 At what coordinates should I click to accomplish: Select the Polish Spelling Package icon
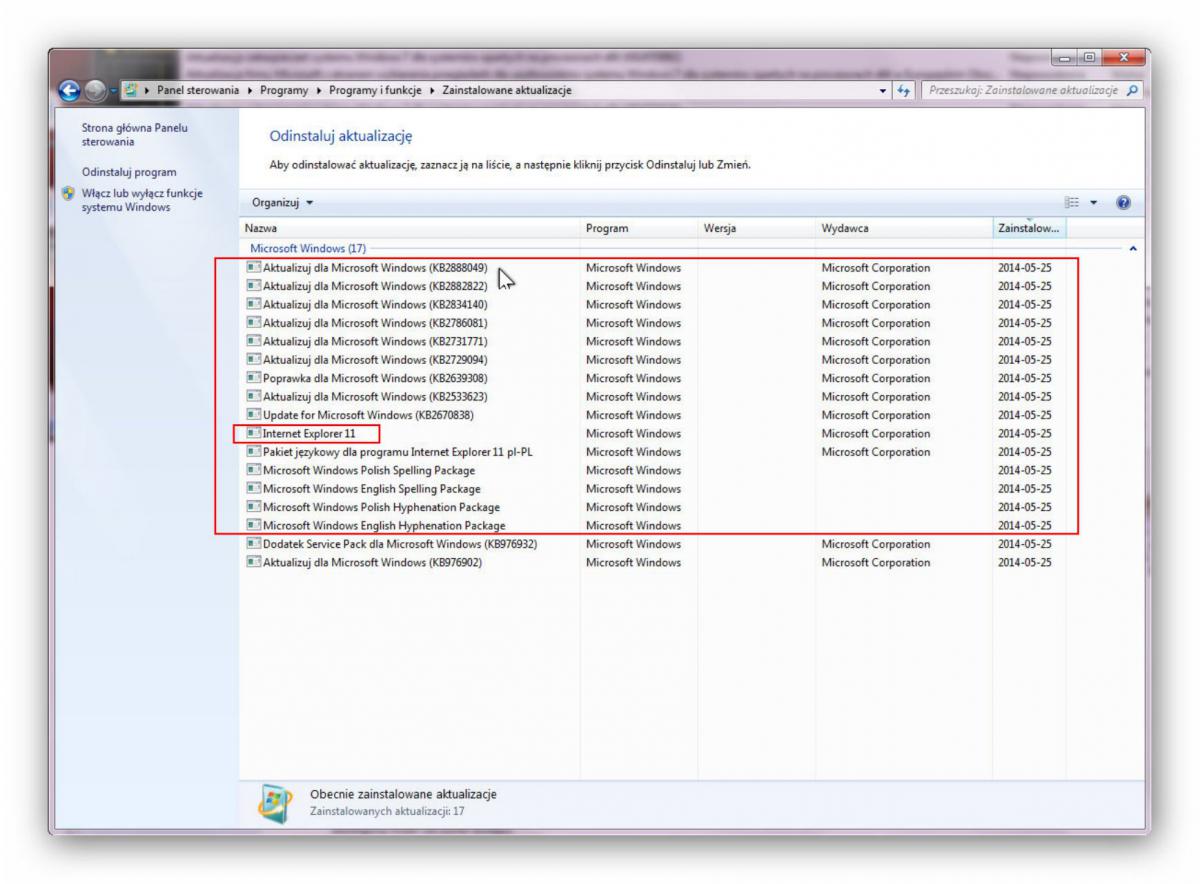coord(253,470)
